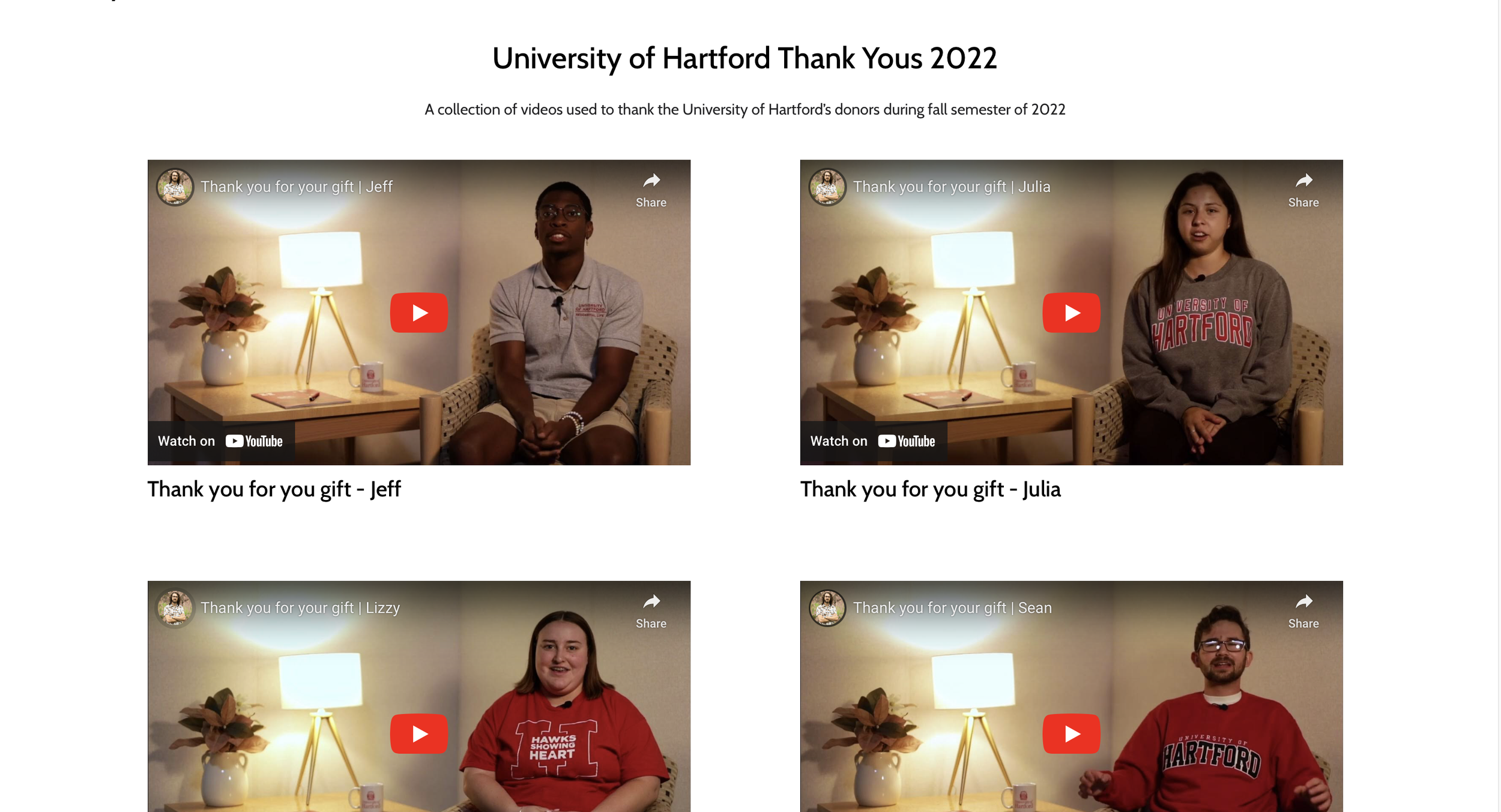Open channel avatar on Sean video
1501x812 pixels.
pyautogui.click(x=827, y=608)
